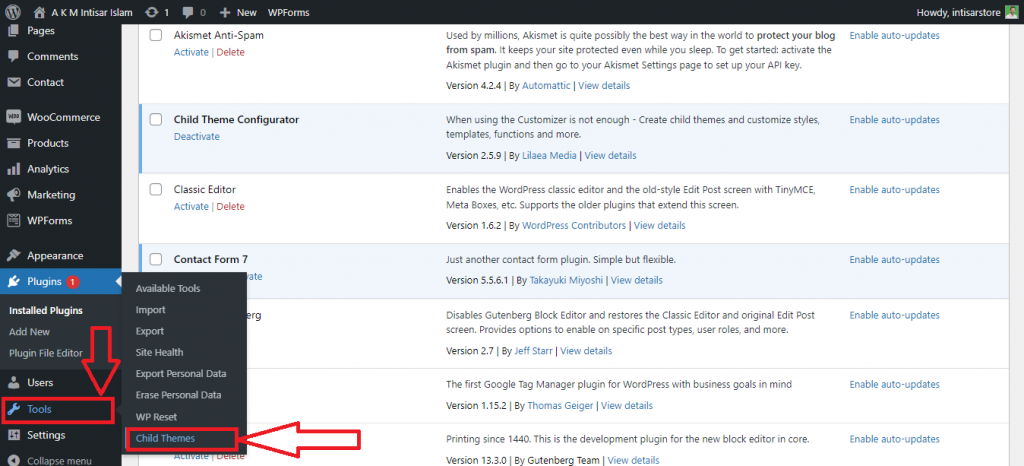1024x466 pixels.
Task: Open WordPress Contributors author link
Action: [x=574, y=225]
